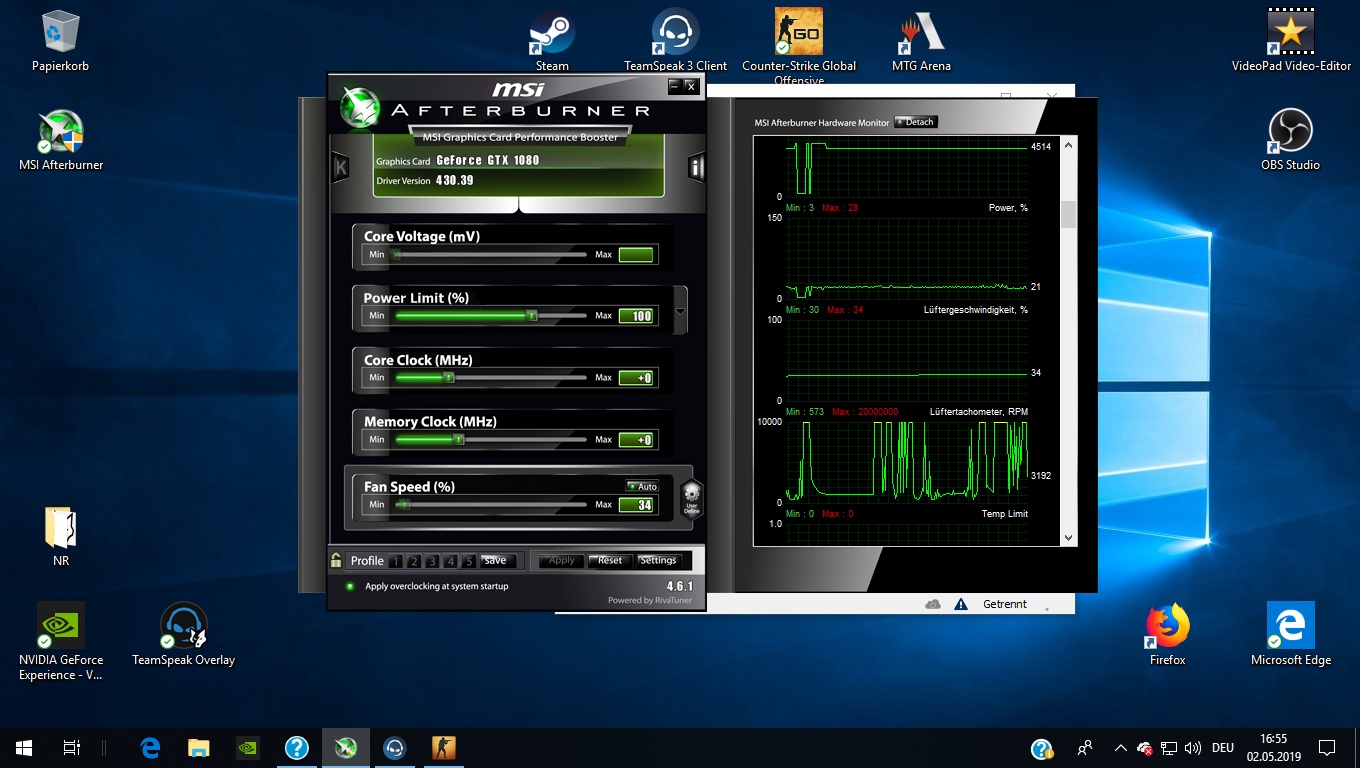Viewport: 1360px width, 768px height.
Task: Minimize the MSI Afterburner window
Action: (x=675, y=86)
